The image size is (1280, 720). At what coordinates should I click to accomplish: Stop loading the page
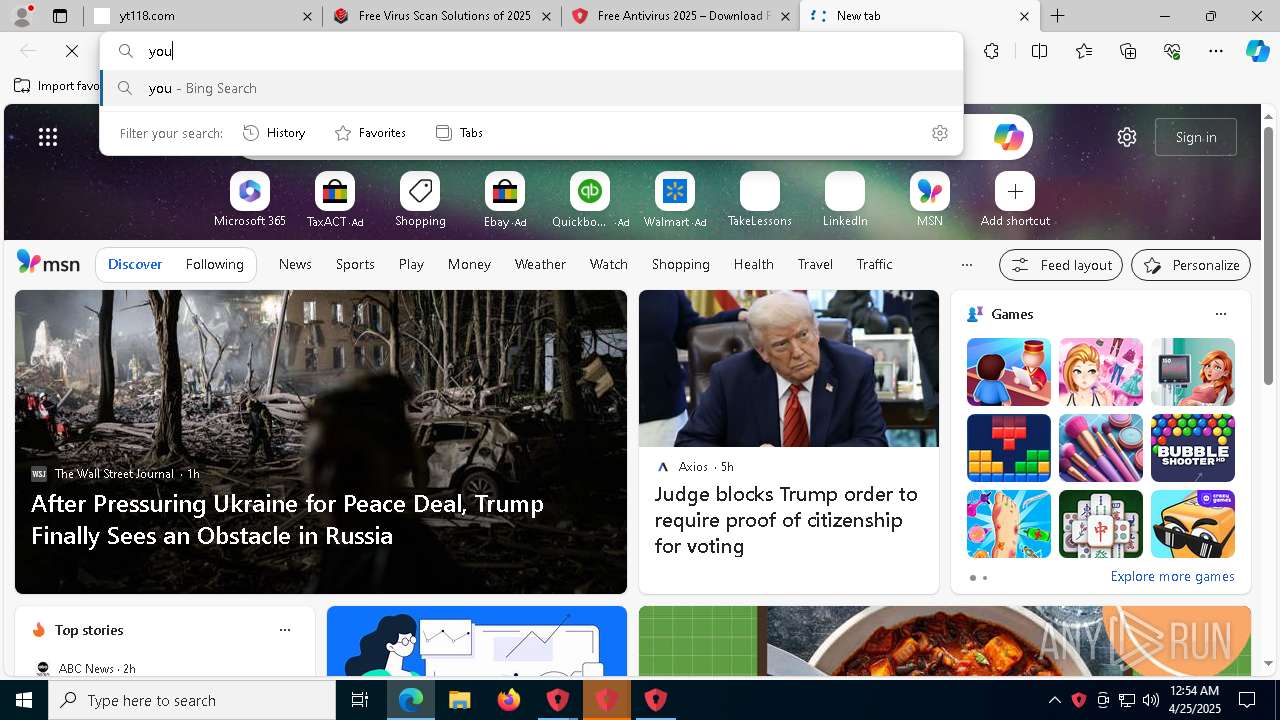72,51
